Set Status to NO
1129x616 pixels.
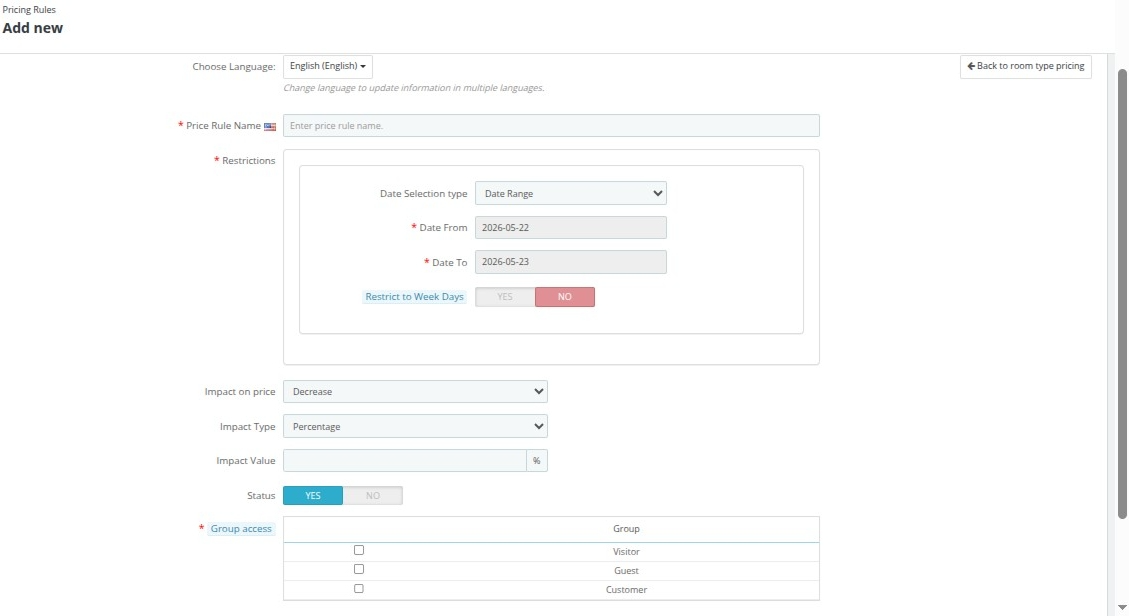pyautogui.click(x=372, y=496)
